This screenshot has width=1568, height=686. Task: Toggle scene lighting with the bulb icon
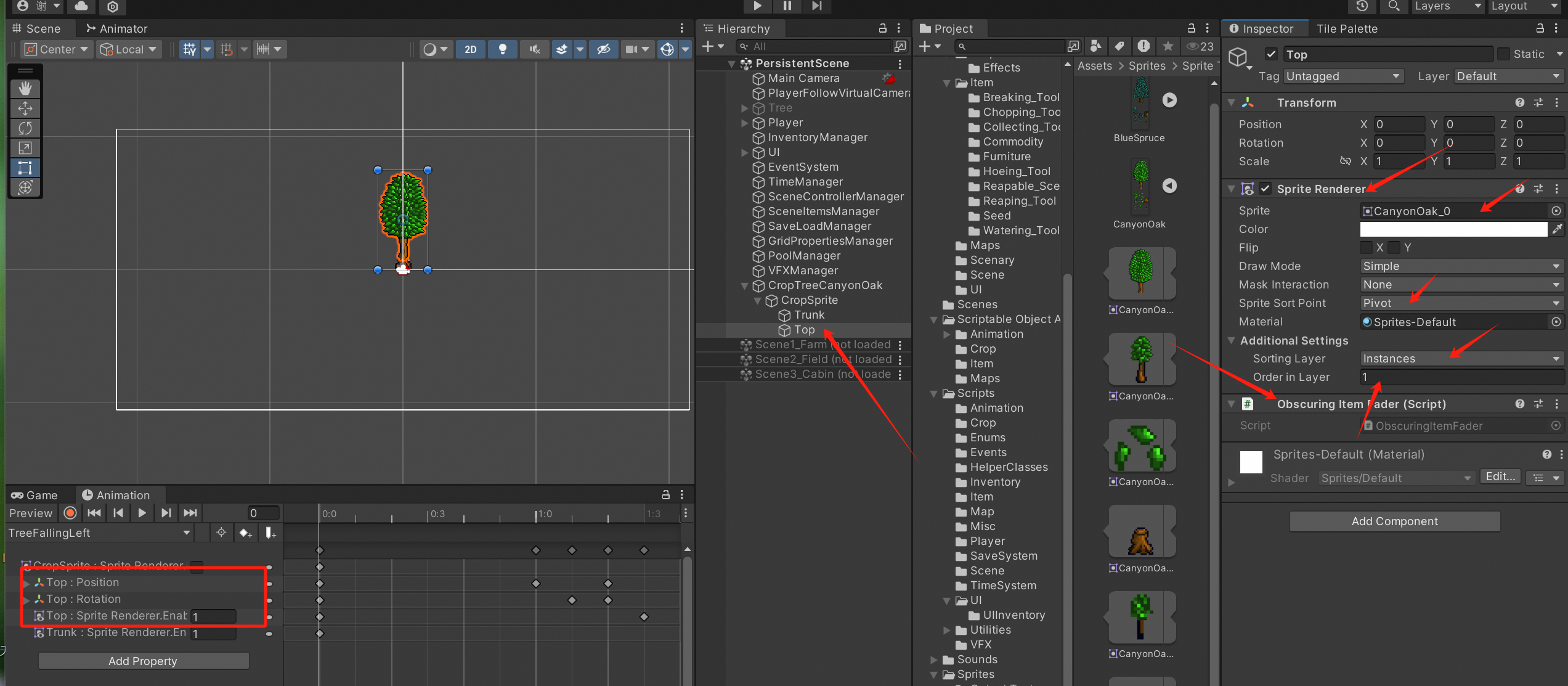point(502,49)
